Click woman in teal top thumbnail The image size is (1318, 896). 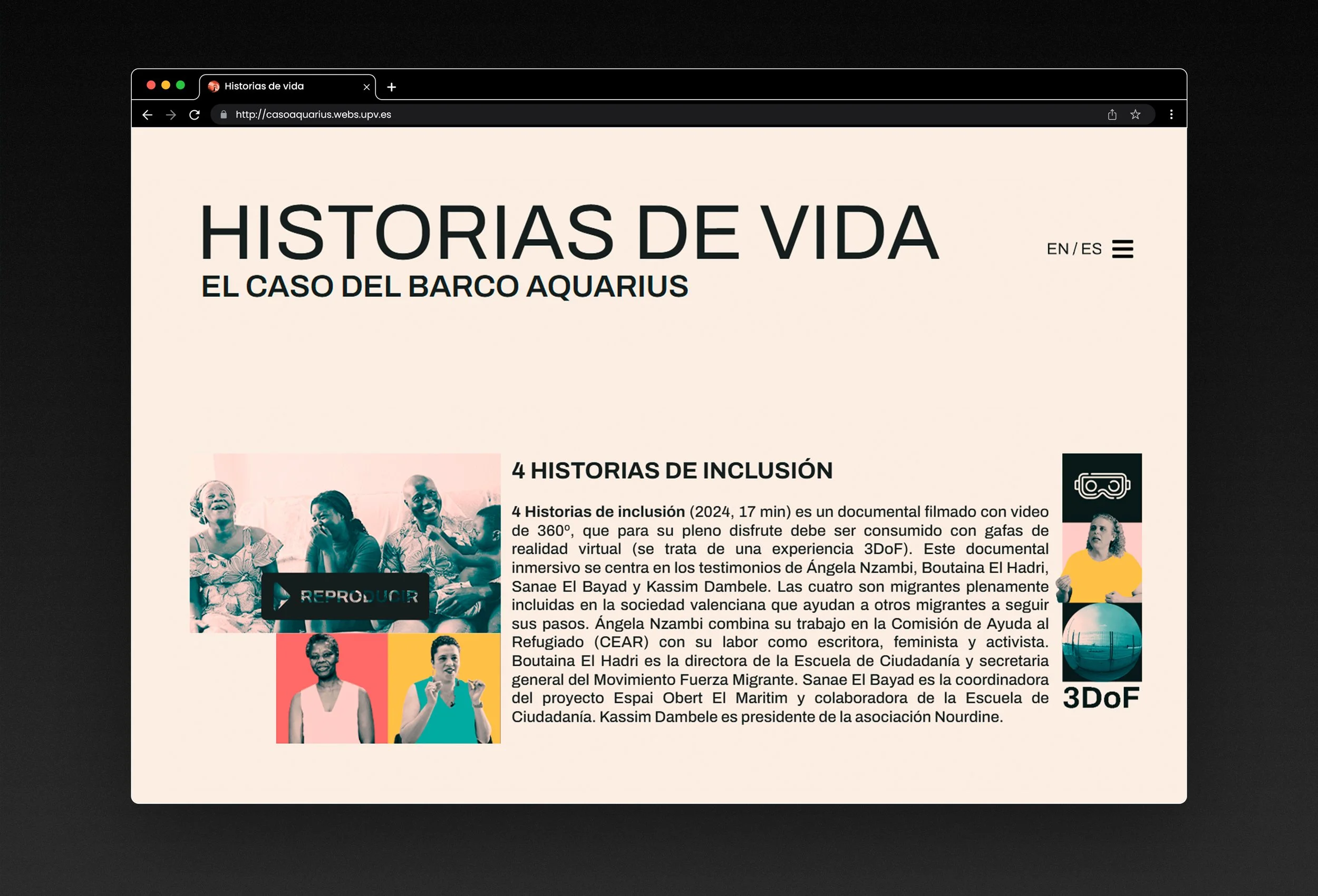[x=444, y=688]
